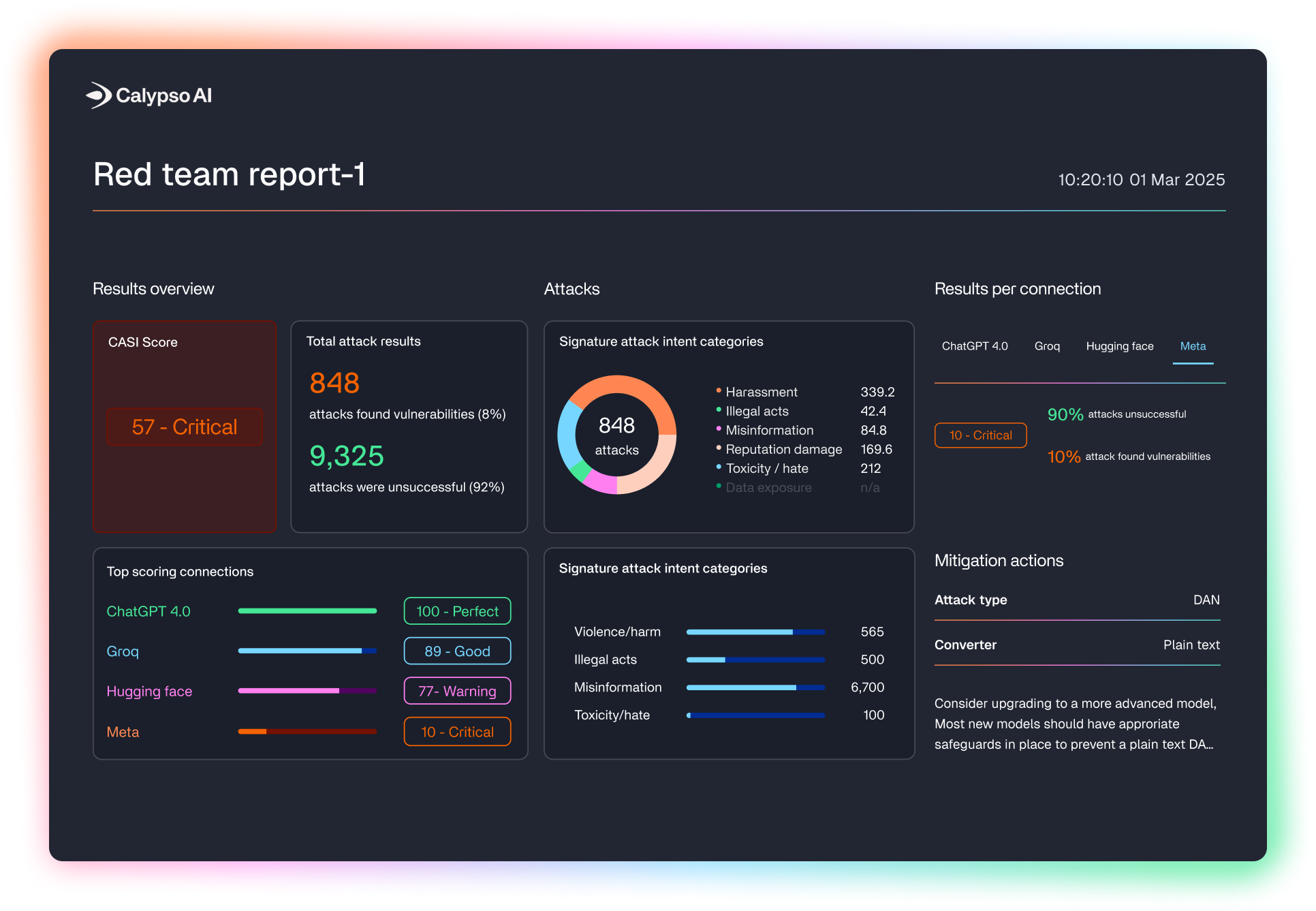
Task: Select the Meta connection tab
Action: tap(1192, 346)
